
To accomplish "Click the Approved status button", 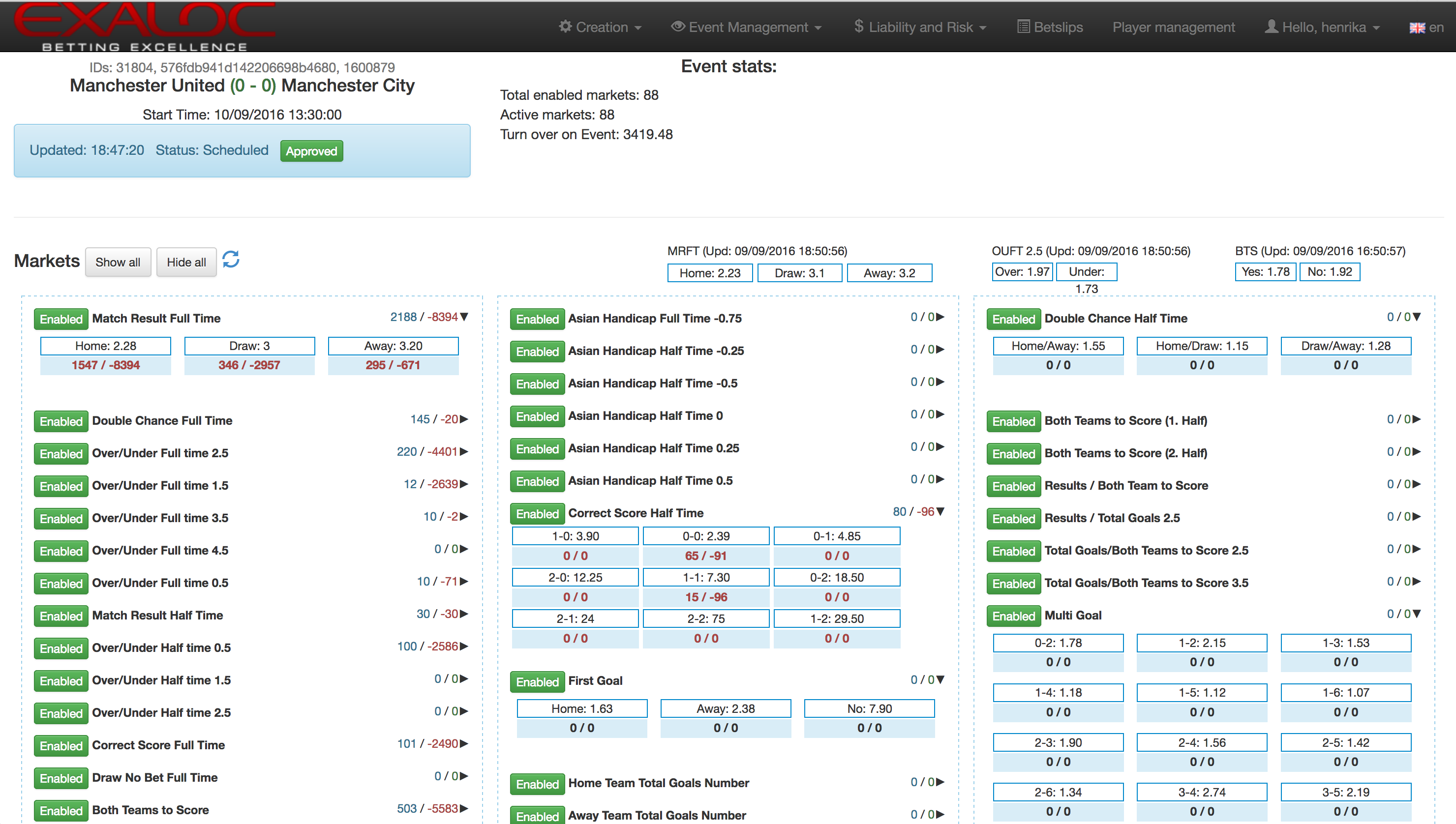I will pos(310,152).
